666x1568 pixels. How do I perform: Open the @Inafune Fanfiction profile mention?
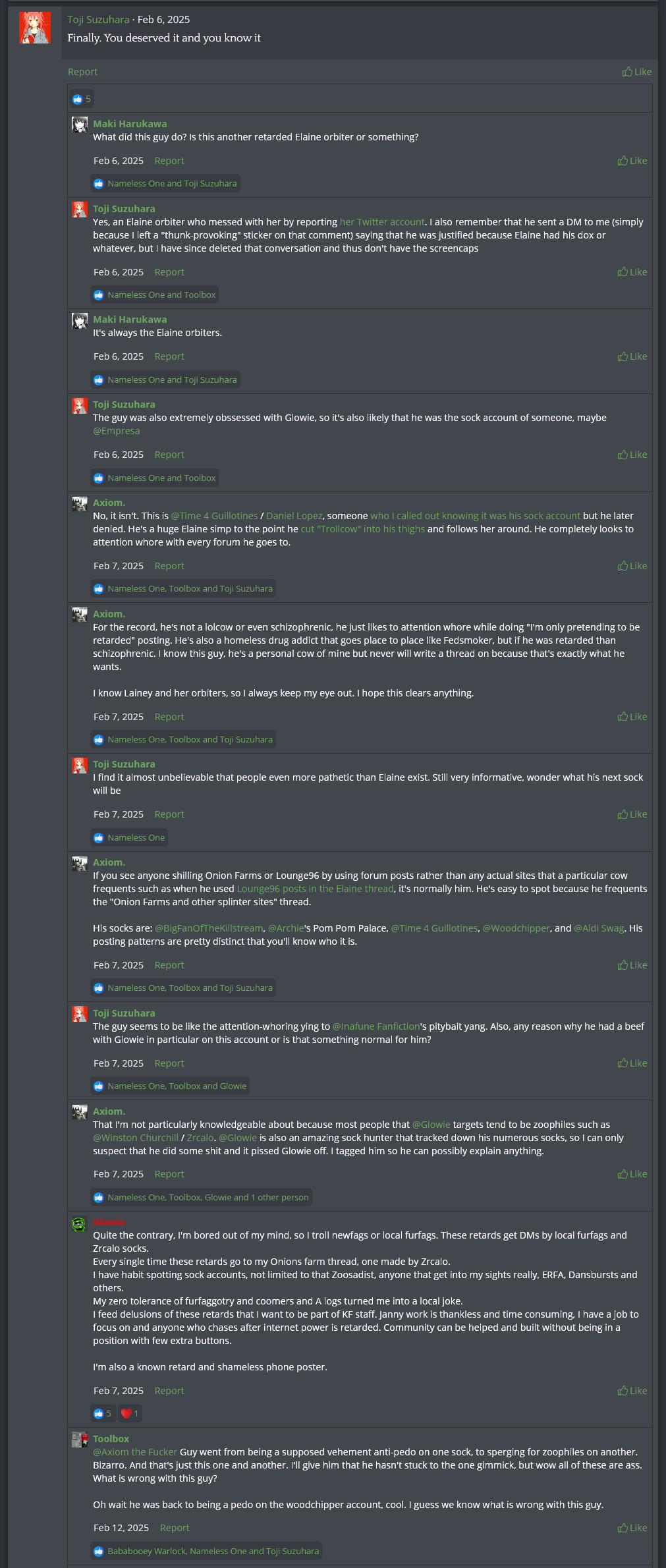[376, 1026]
